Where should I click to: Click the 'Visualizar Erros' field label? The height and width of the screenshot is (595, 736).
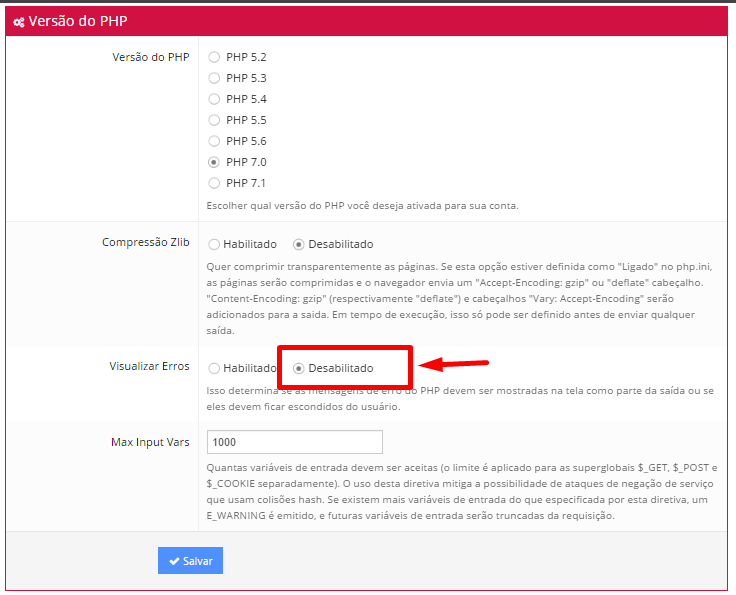click(x=149, y=366)
